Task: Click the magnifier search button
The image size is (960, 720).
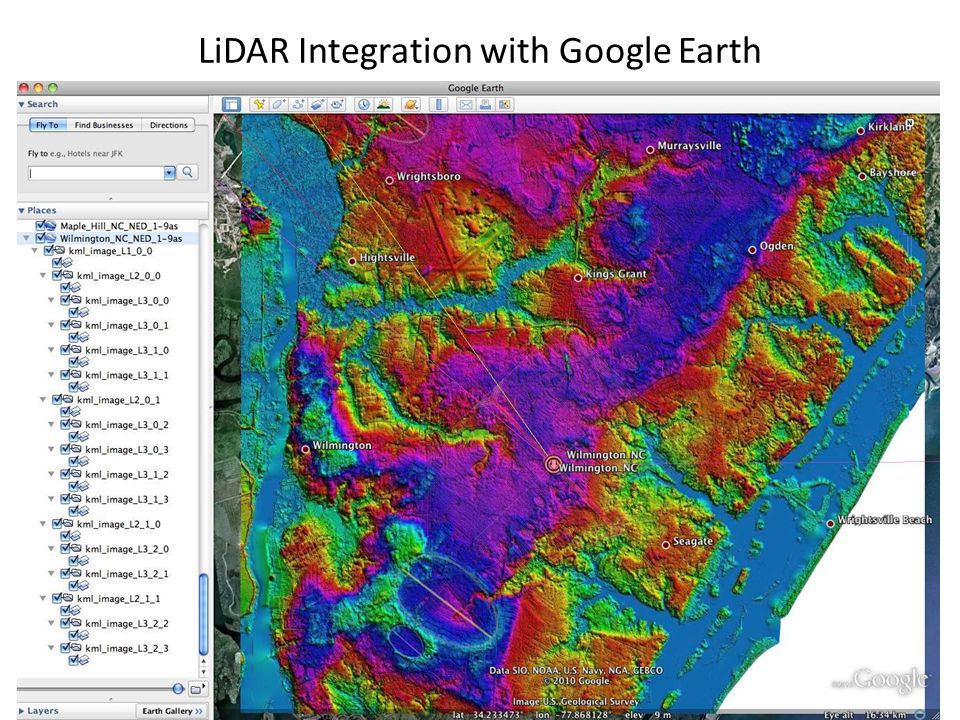Action: coord(188,173)
